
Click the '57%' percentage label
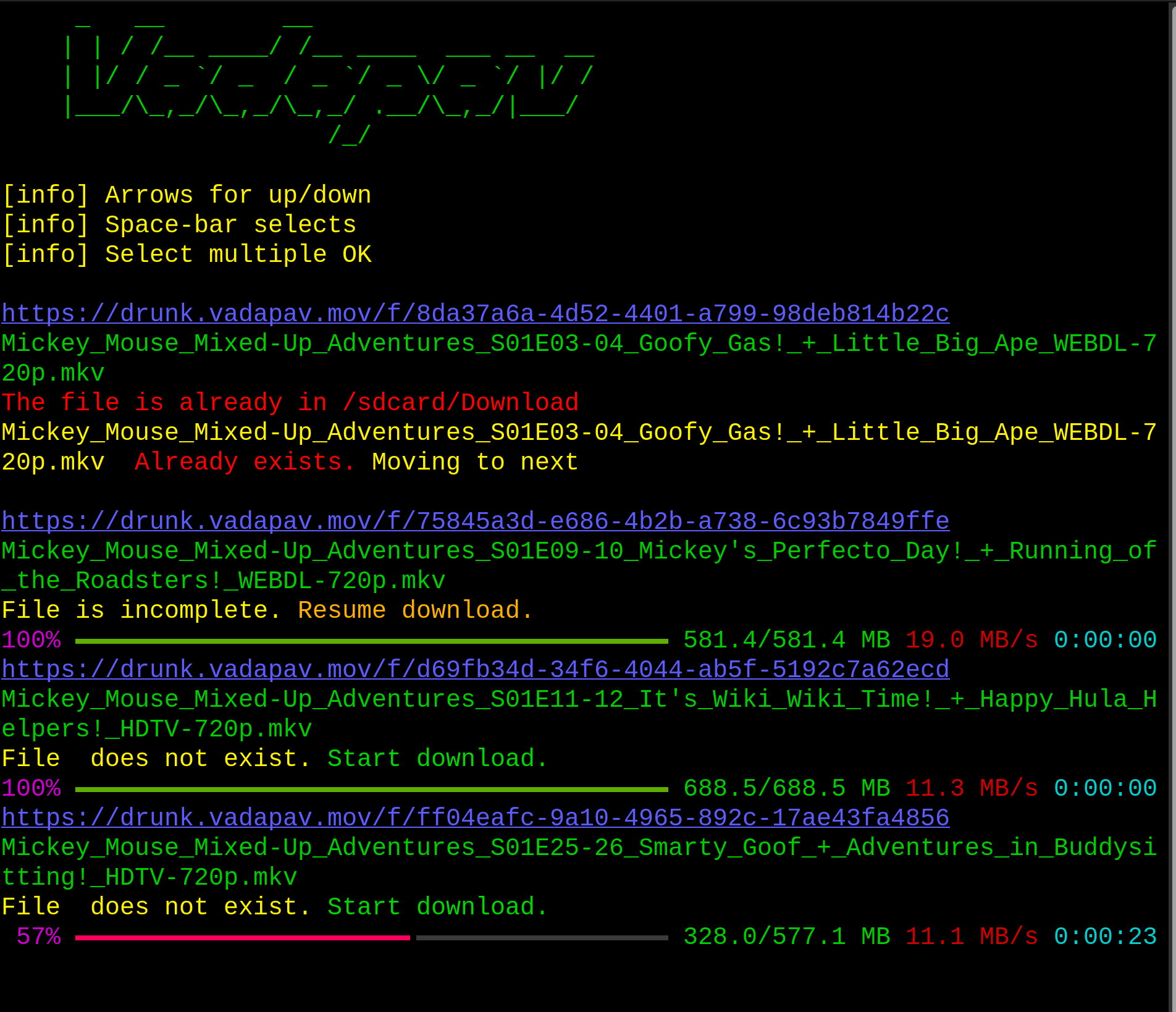(38, 937)
